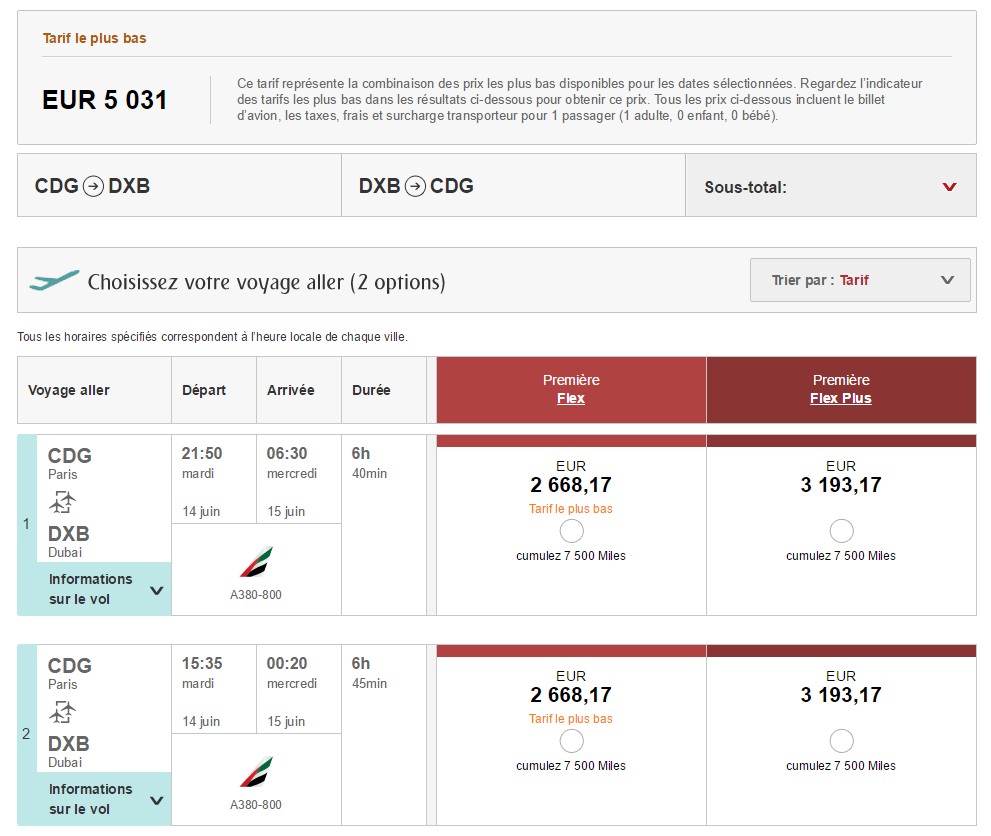Select Première Flex Plus fare for the 21:50 flight
The image size is (991, 836).
tap(841, 531)
